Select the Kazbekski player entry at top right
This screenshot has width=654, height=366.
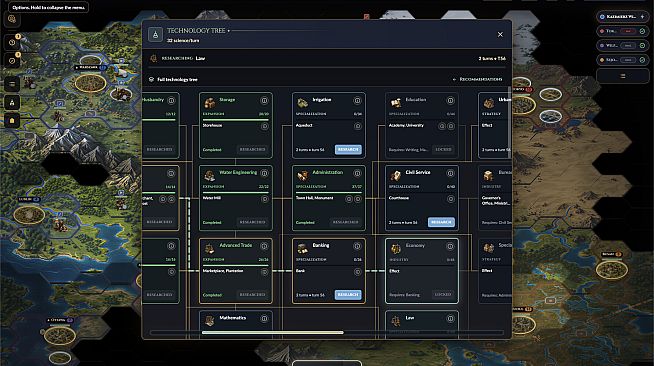(622, 16)
